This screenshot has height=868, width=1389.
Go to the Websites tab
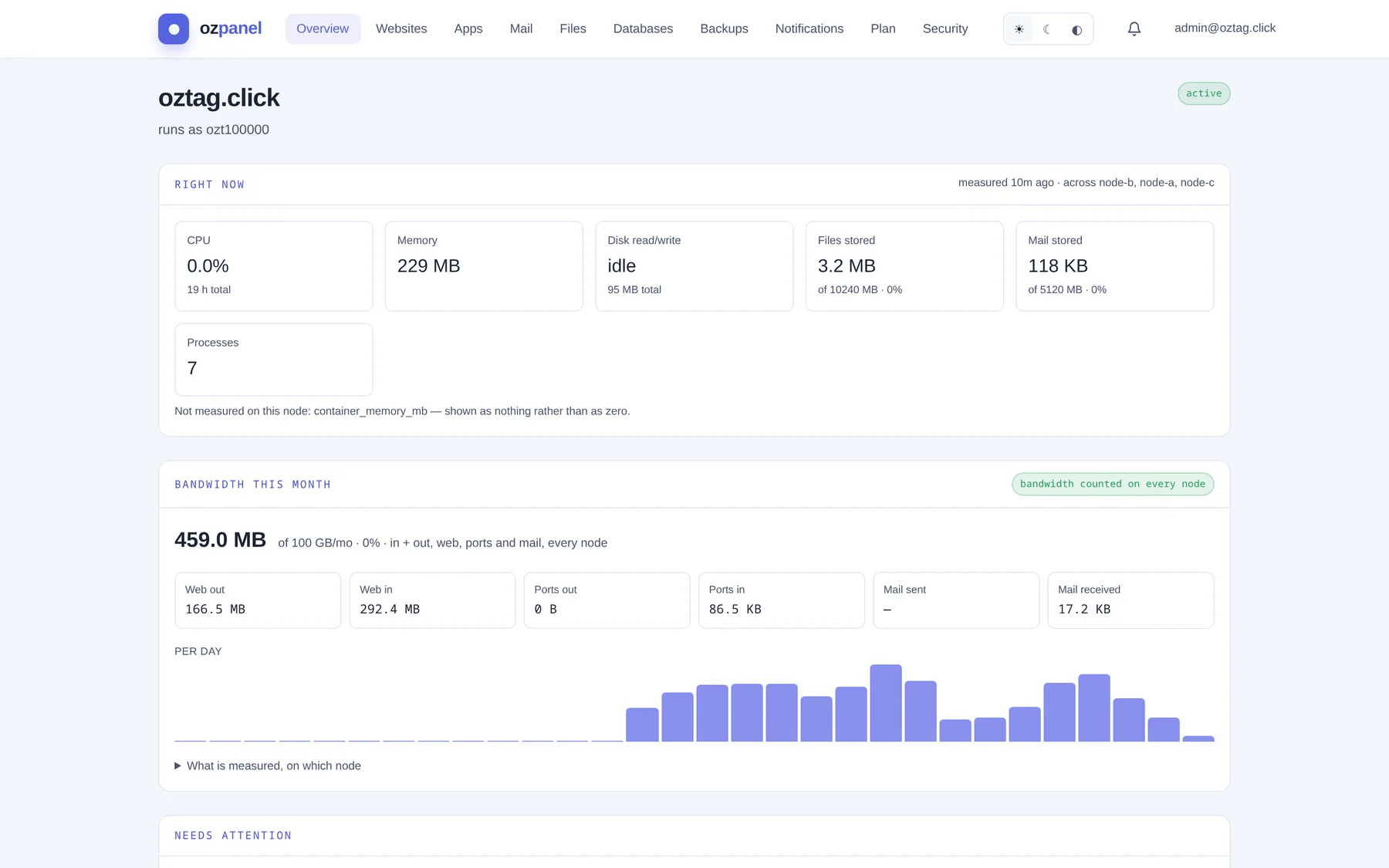(401, 29)
